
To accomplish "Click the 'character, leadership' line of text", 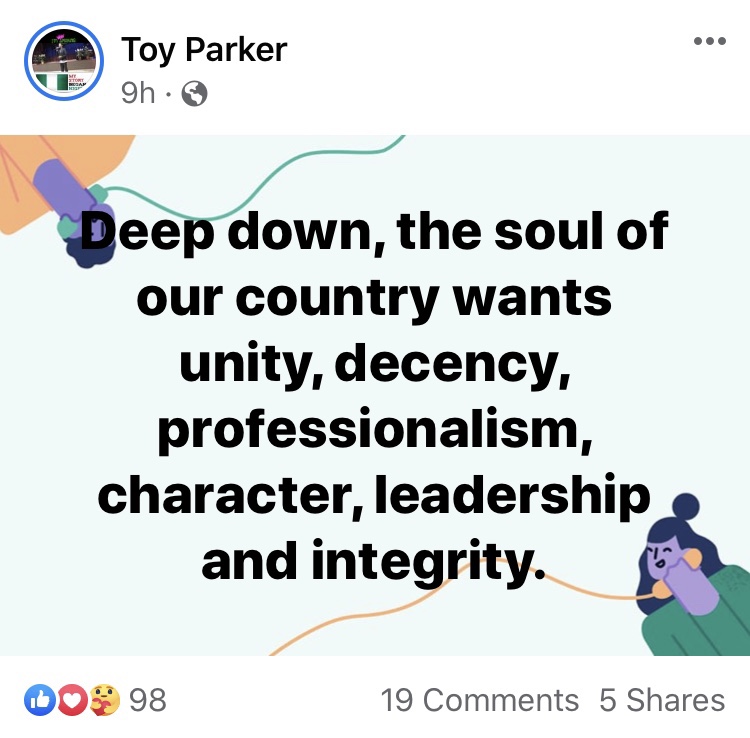I will coord(374,496).
